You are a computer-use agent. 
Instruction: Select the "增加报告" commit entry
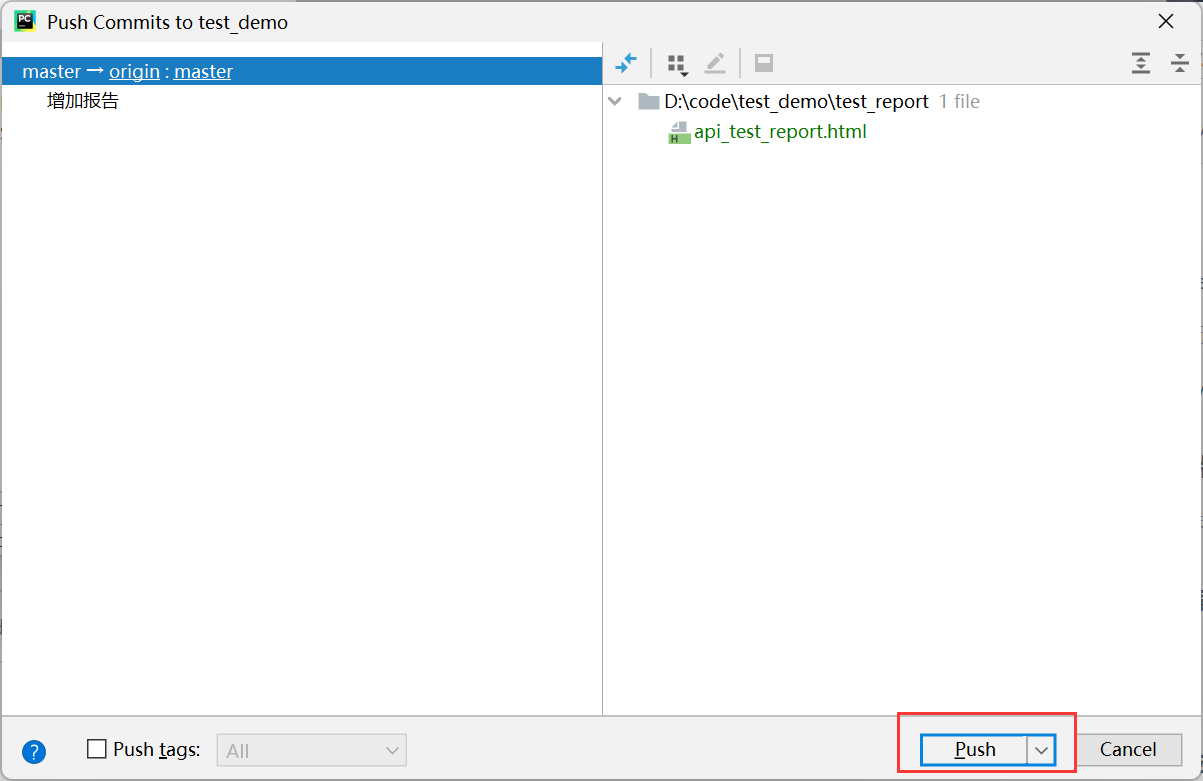click(x=83, y=101)
